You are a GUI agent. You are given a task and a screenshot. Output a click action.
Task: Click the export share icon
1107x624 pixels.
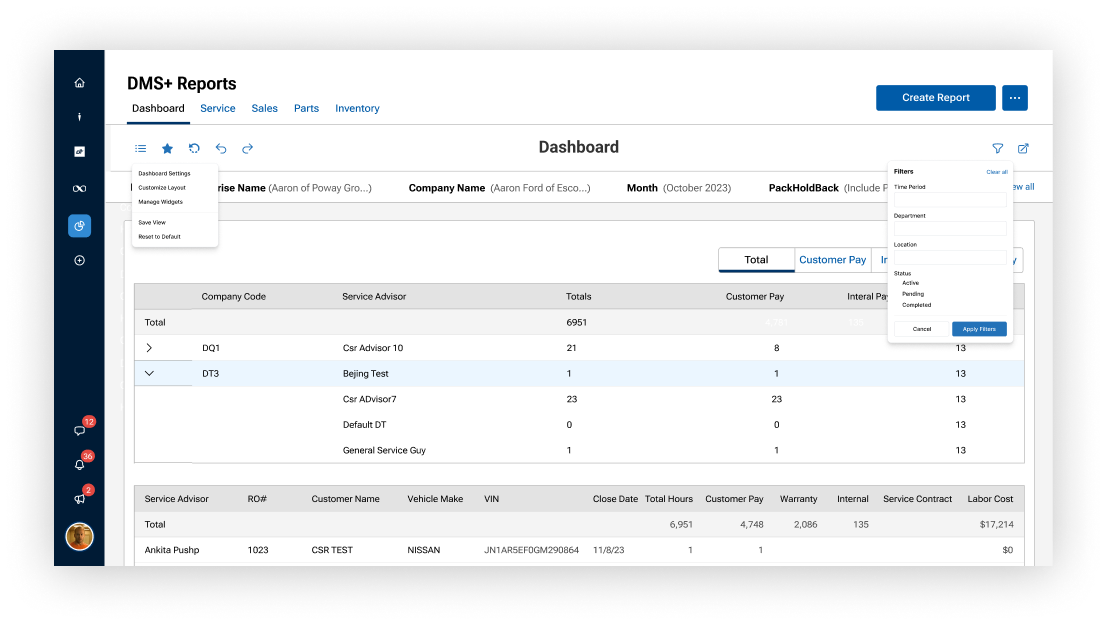click(1023, 148)
